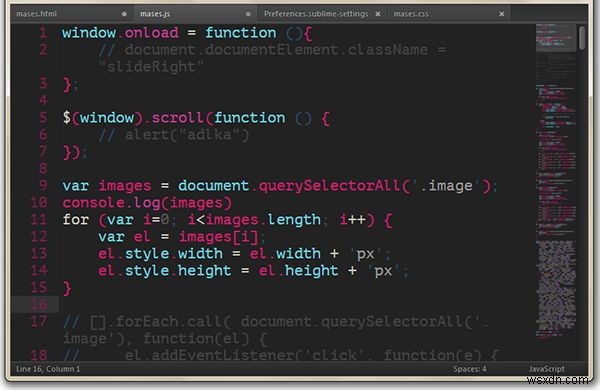Screen dimensions: 600x390
Task: Click 'forEach' in the line 17 comment
Action: tap(147, 321)
